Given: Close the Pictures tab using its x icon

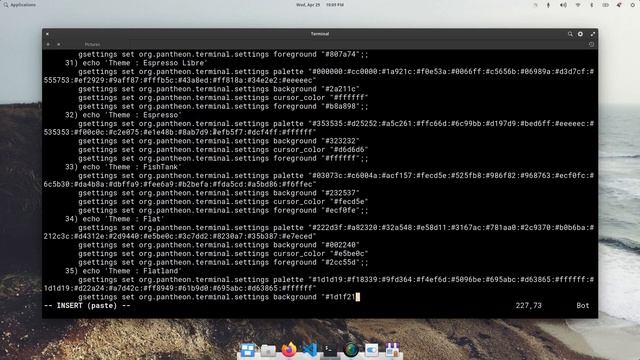Looking at the screenshot, I should (x=59, y=44).
